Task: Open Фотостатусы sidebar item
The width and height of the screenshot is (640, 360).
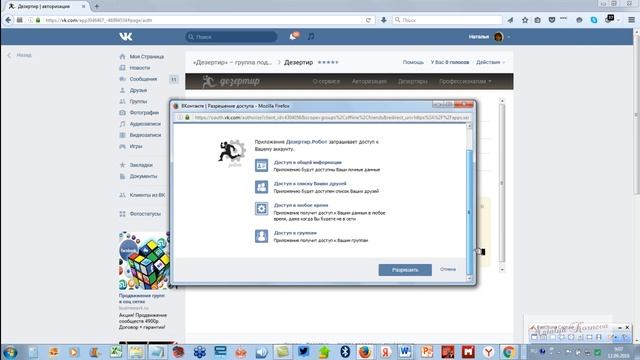Action: pyautogui.click(x=145, y=213)
